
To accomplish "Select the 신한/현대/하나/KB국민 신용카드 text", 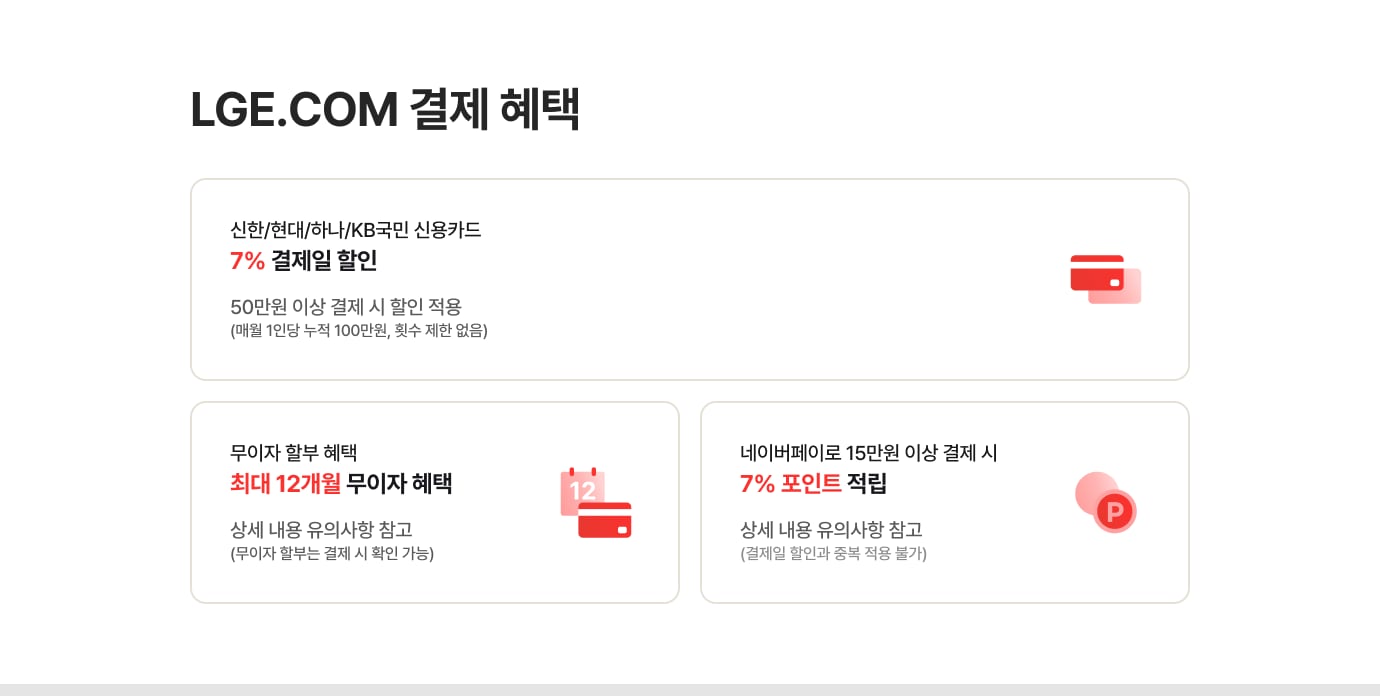I will tap(355, 230).
